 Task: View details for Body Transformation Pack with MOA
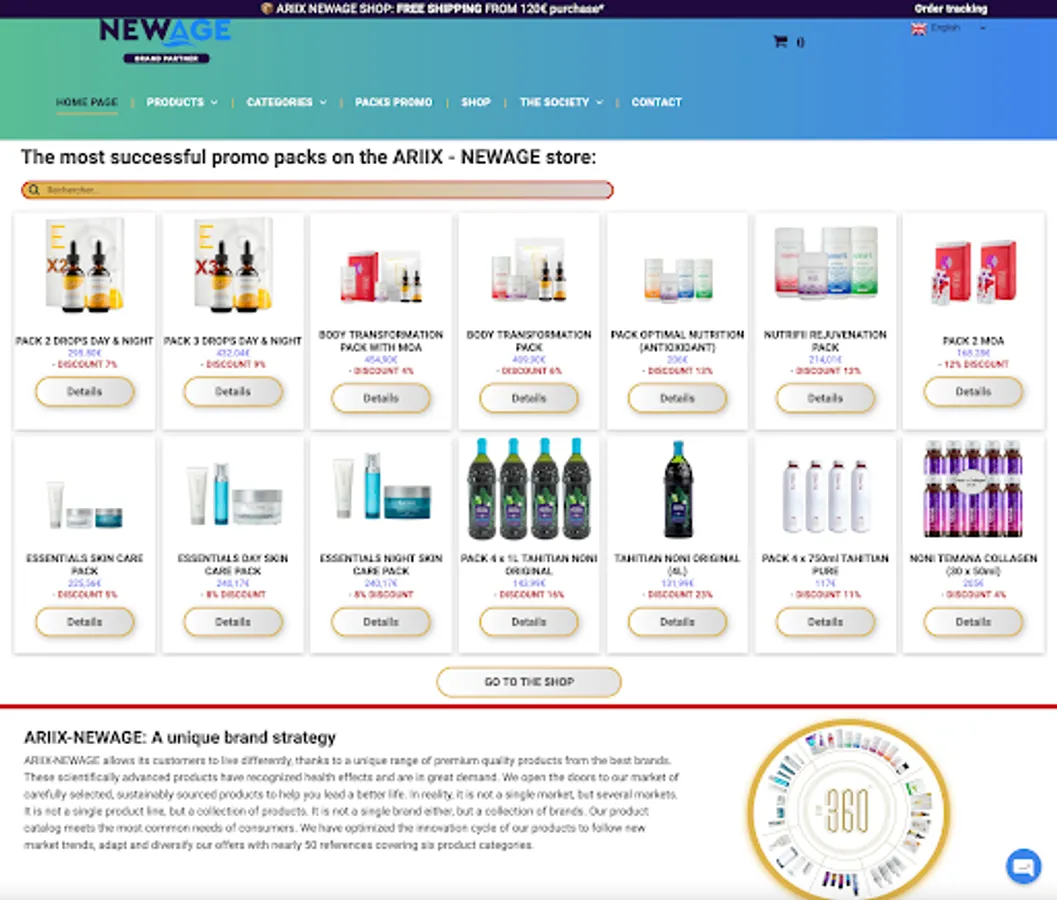coord(381,398)
